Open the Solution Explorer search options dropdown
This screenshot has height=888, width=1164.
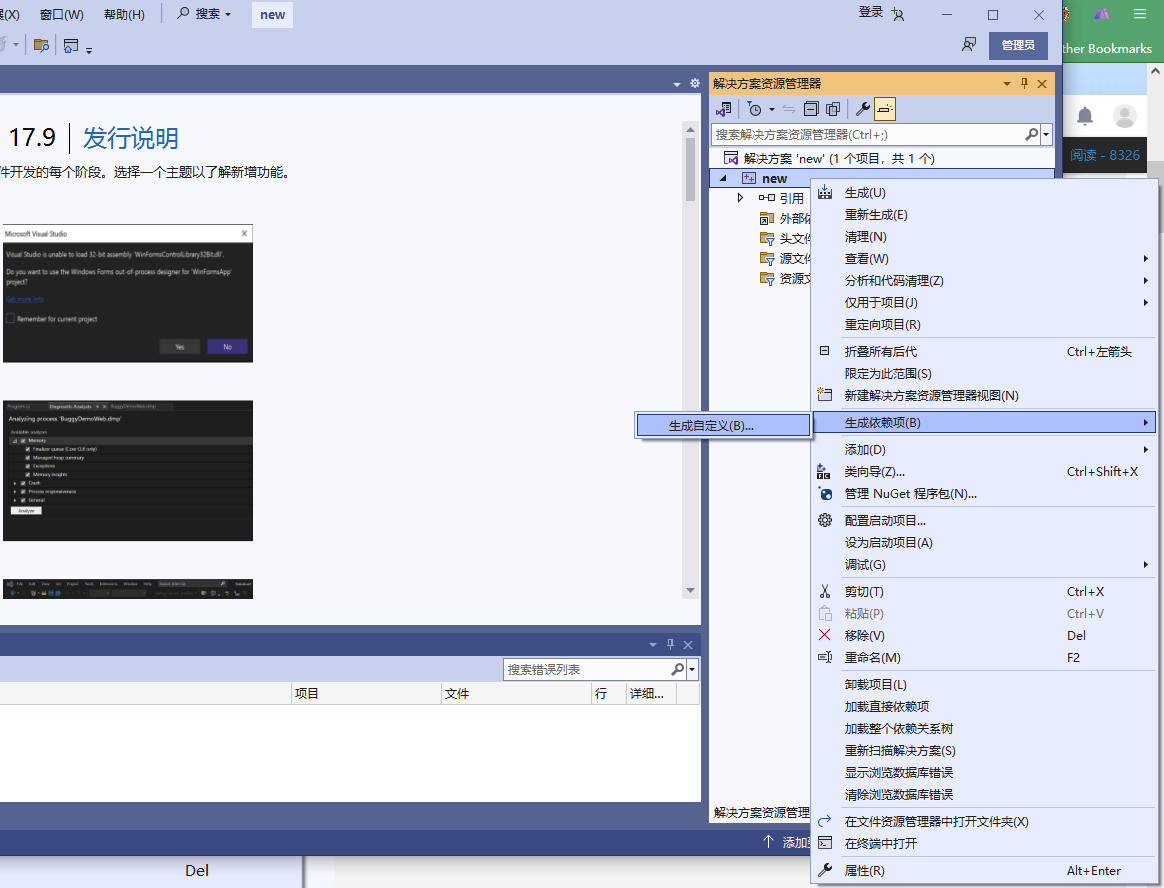coord(1047,134)
